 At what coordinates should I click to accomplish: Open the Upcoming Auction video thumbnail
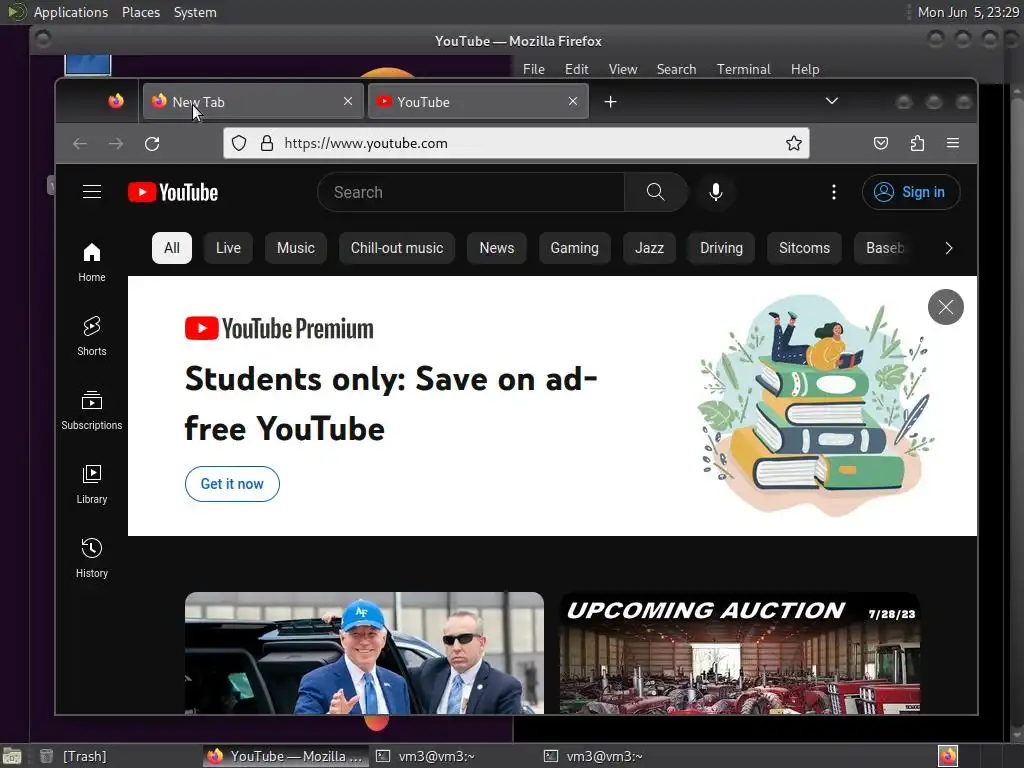pos(740,653)
